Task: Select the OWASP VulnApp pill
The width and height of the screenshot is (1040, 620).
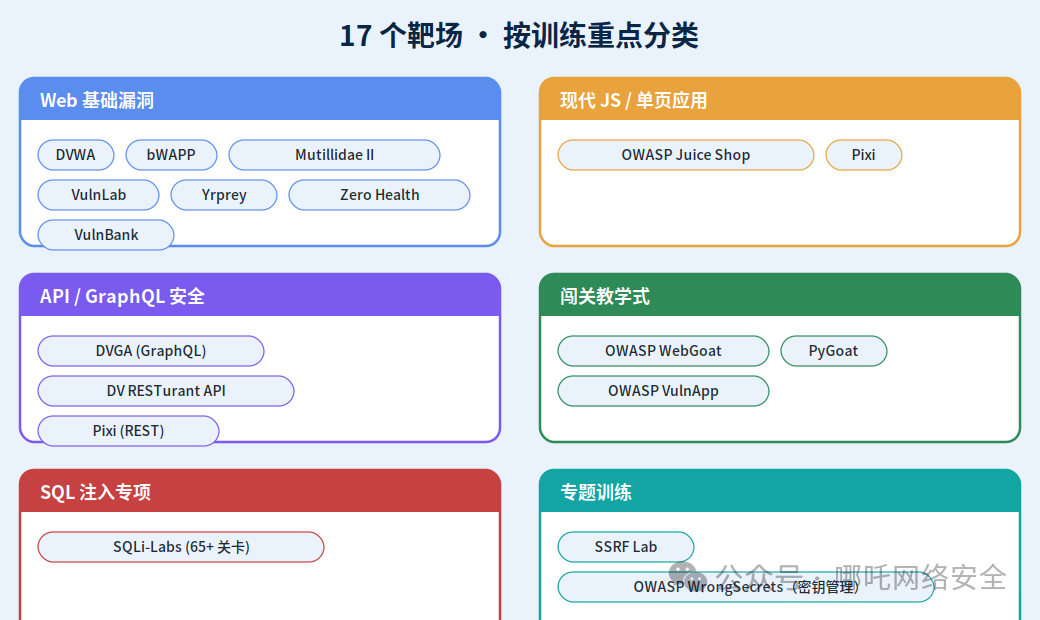Action: point(663,391)
